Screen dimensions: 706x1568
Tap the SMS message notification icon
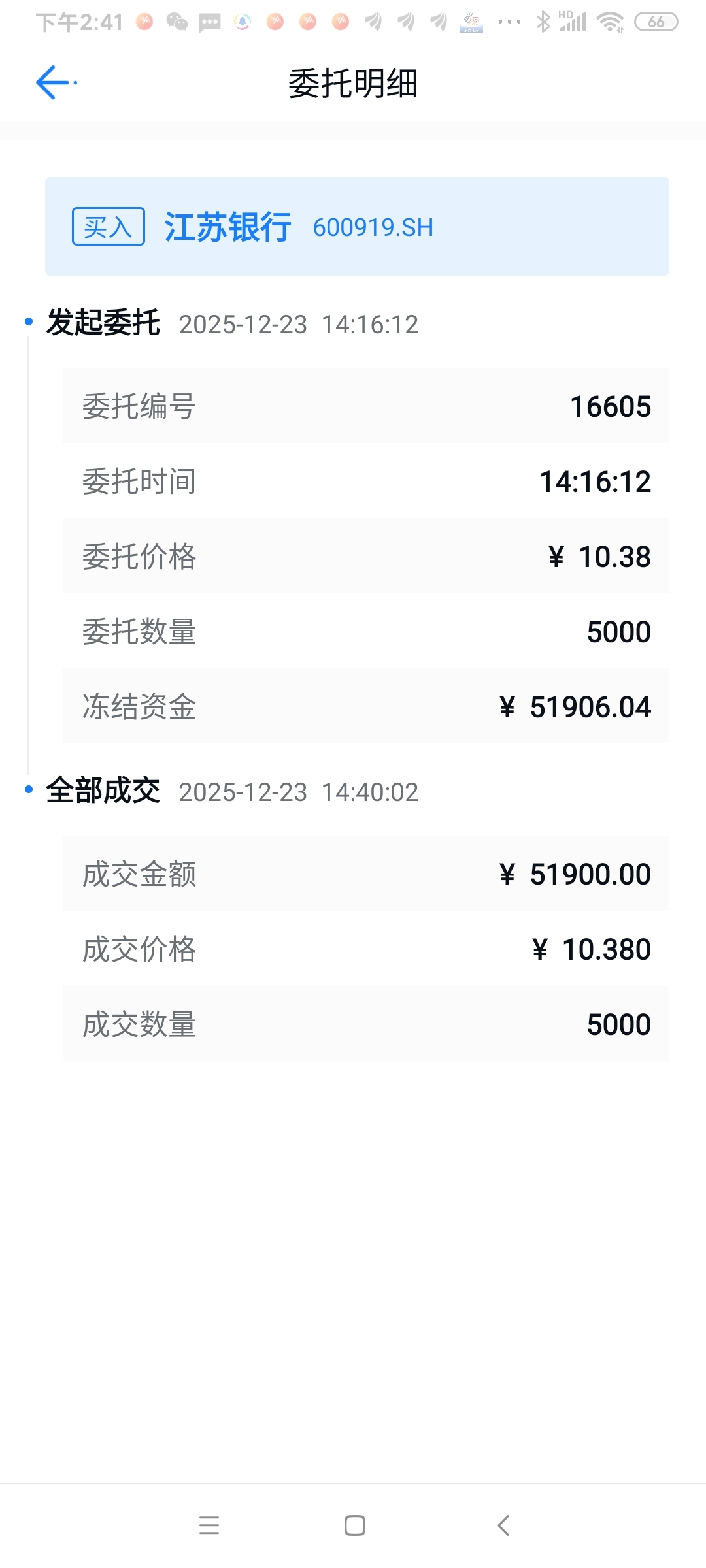[209, 22]
